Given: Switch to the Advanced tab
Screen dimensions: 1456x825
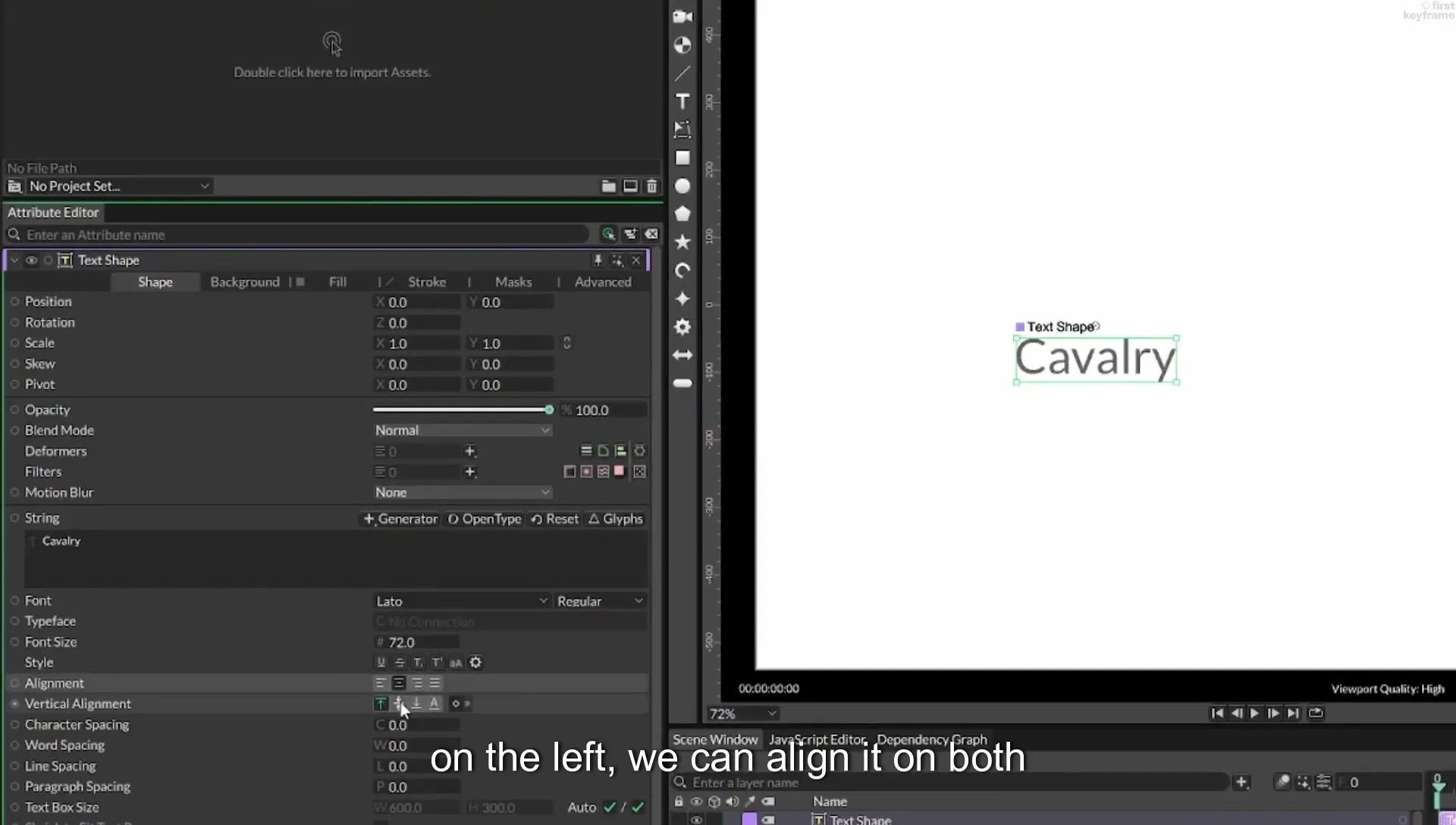Looking at the screenshot, I should pos(603,282).
